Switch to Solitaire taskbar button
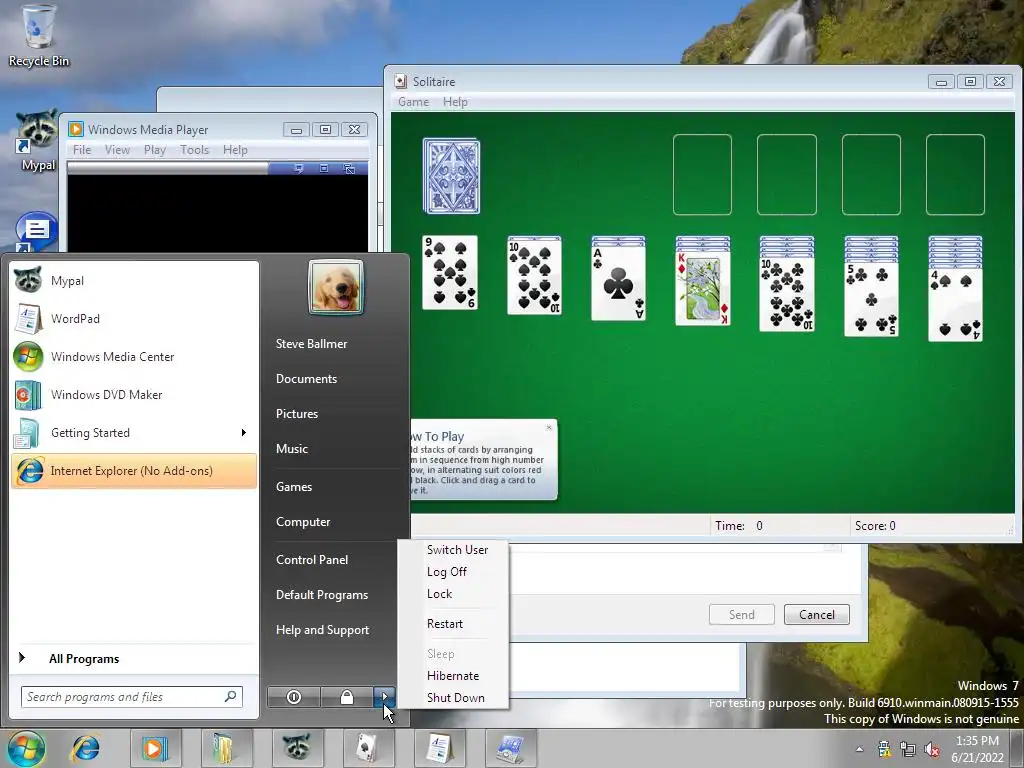This screenshot has width=1024, height=768. [x=368, y=748]
